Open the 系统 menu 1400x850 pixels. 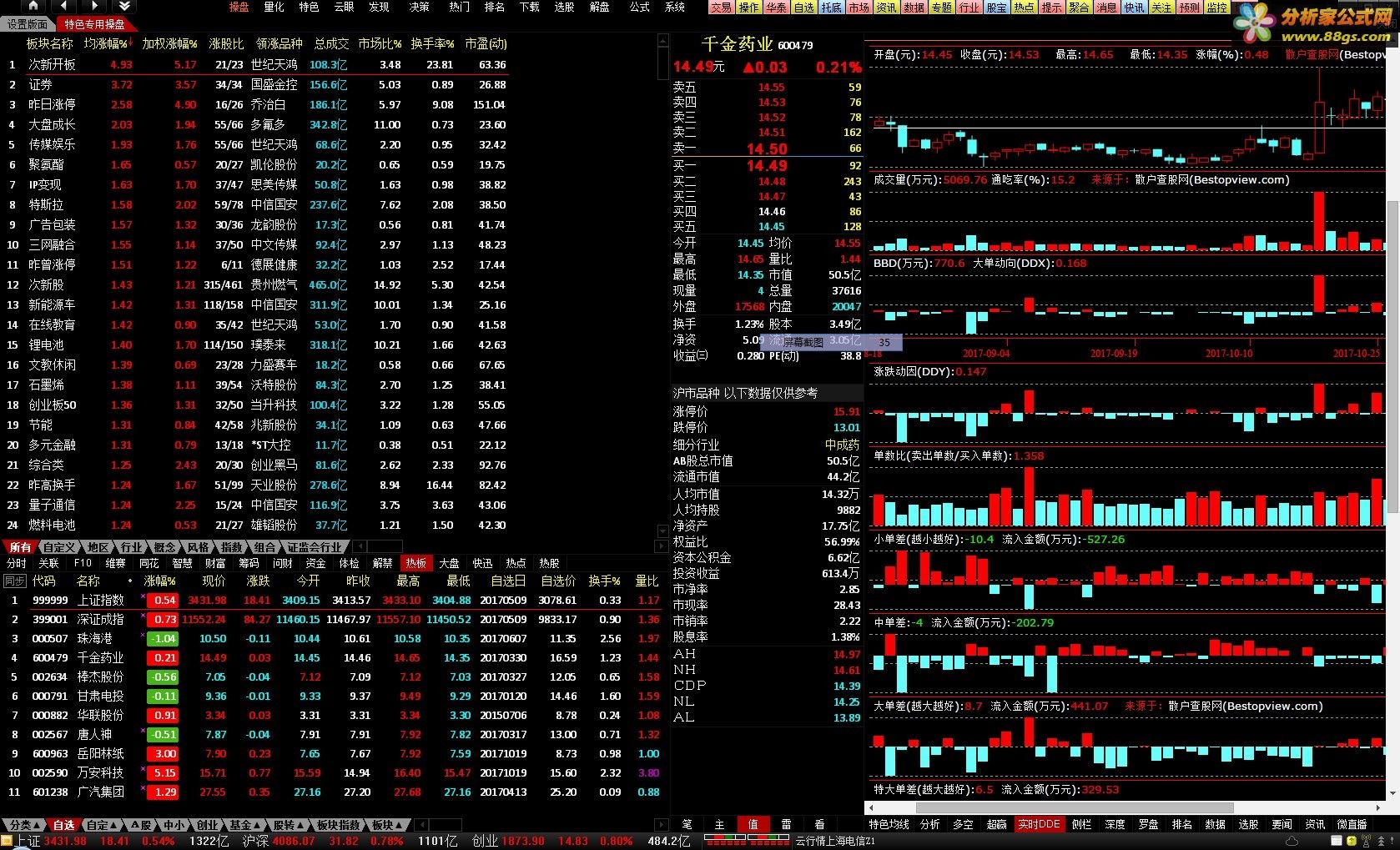[675, 7]
